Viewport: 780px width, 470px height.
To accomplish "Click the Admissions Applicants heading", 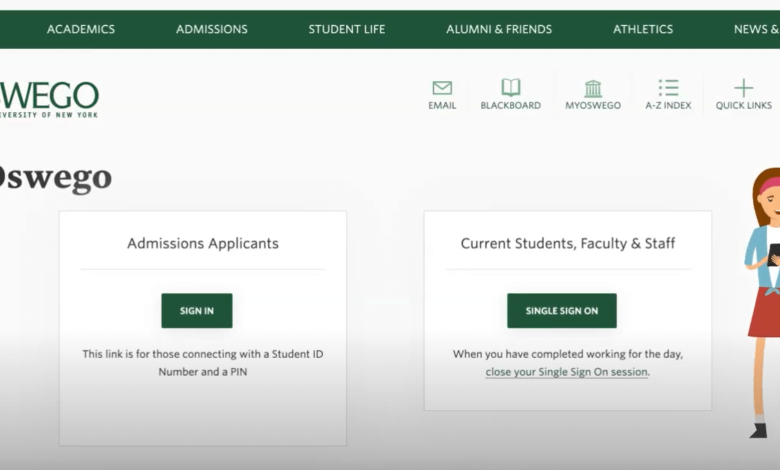I will click(202, 243).
